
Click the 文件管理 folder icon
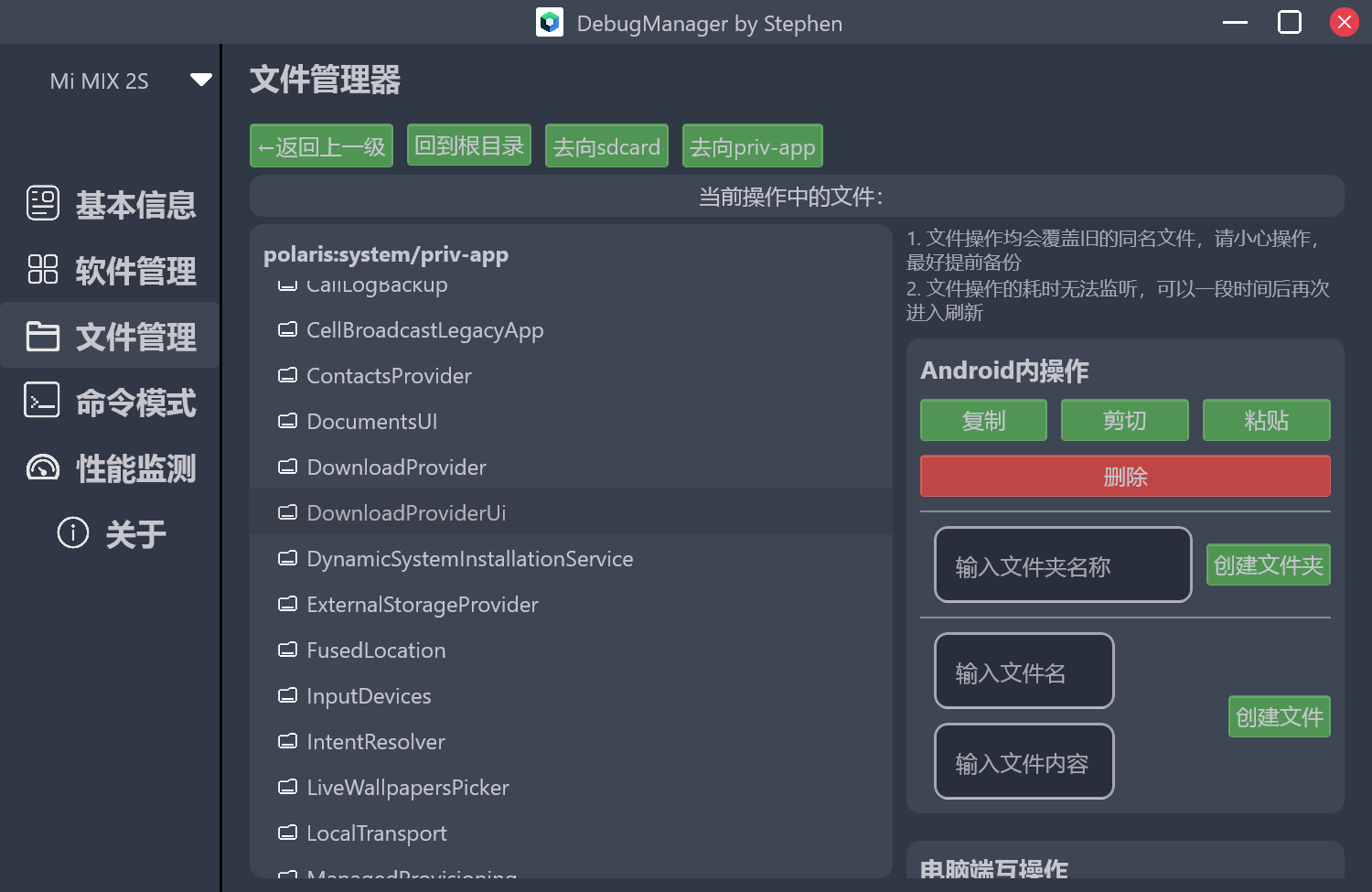pos(41,336)
